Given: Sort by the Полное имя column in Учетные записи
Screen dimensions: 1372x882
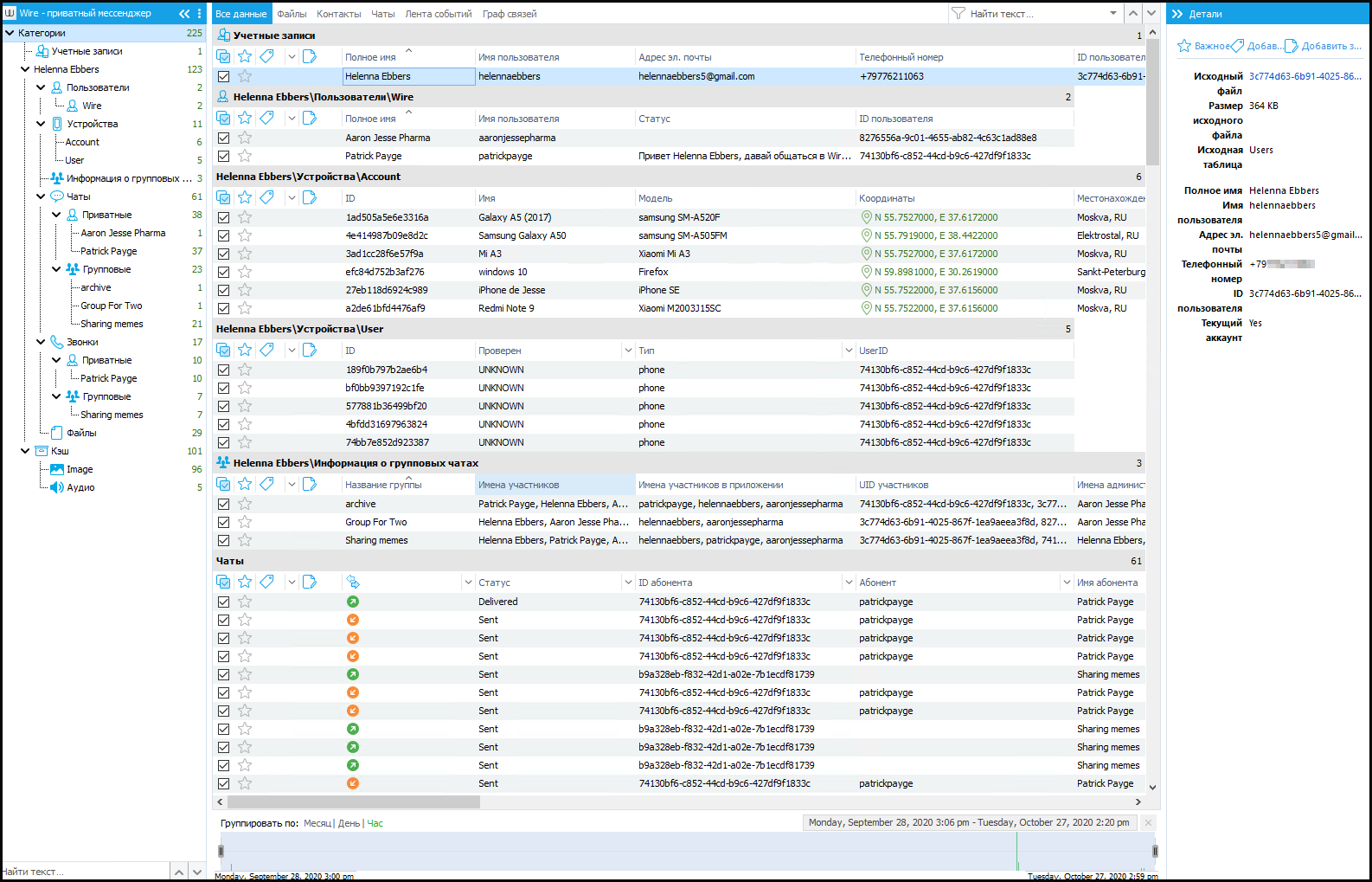Looking at the screenshot, I should tap(370, 57).
